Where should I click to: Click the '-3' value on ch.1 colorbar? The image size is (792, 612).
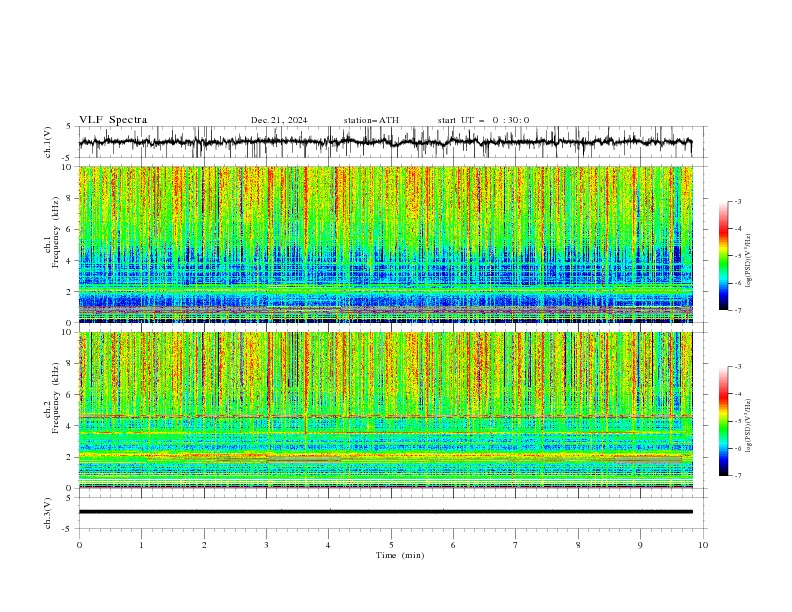(x=737, y=201)
